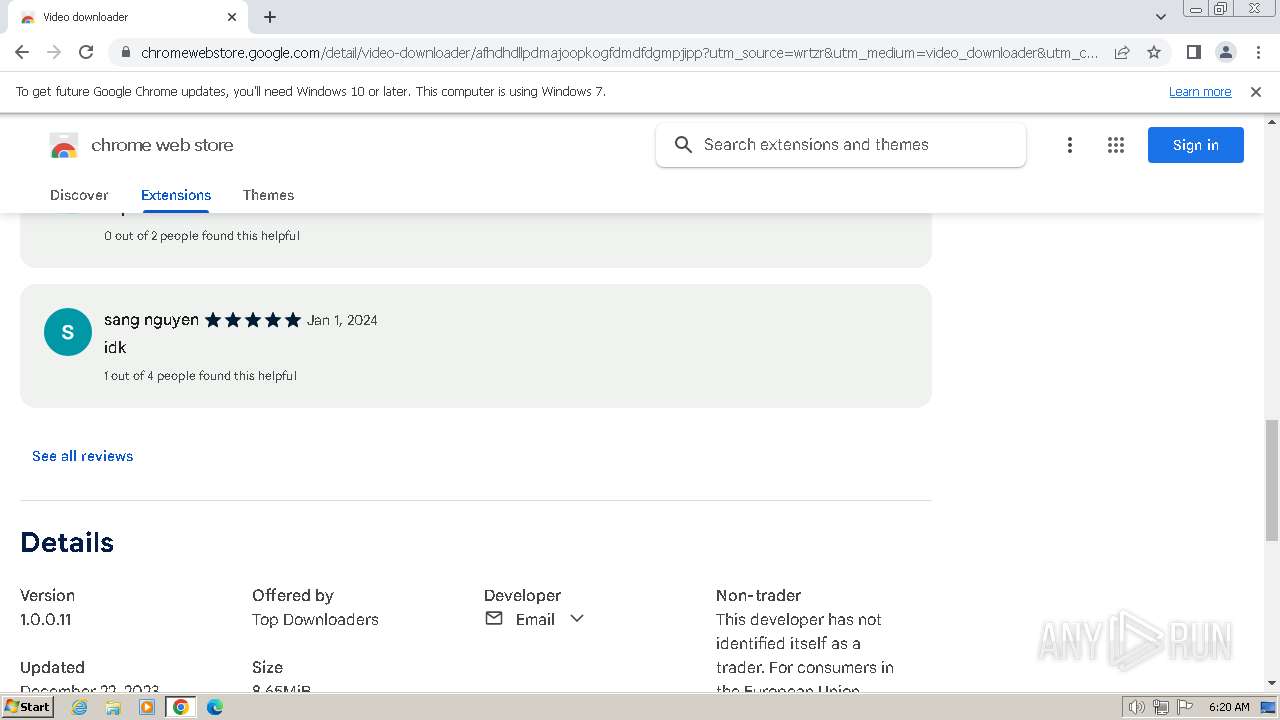
Task: Select the Extensions tab
Action: tap(176, 195)
